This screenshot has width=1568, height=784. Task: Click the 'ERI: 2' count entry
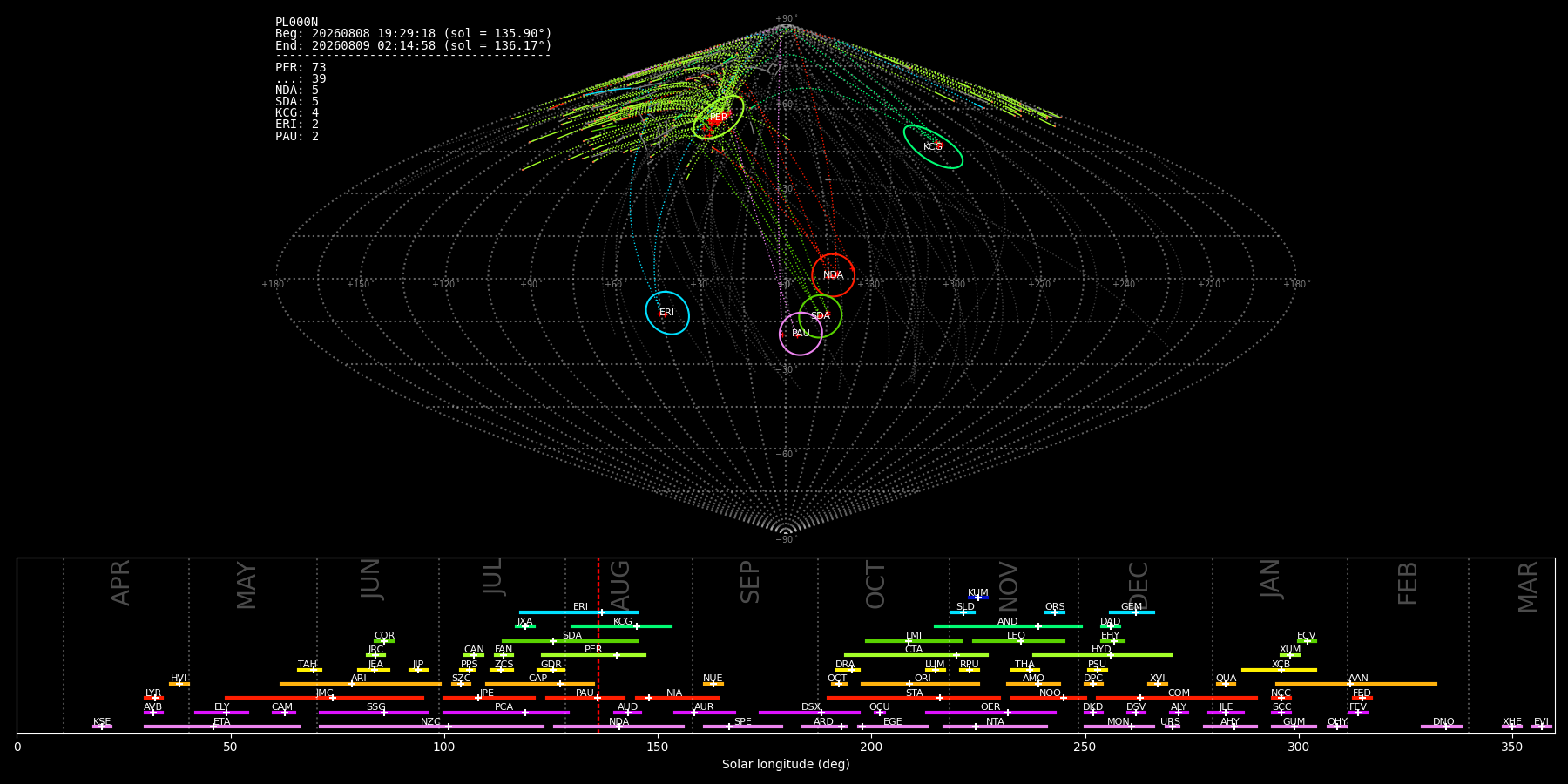point(297,125)
